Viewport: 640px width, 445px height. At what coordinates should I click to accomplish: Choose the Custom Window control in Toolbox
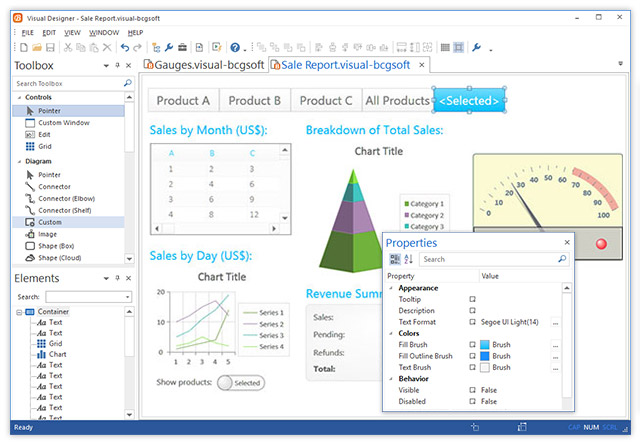click(x=60, y=122)
